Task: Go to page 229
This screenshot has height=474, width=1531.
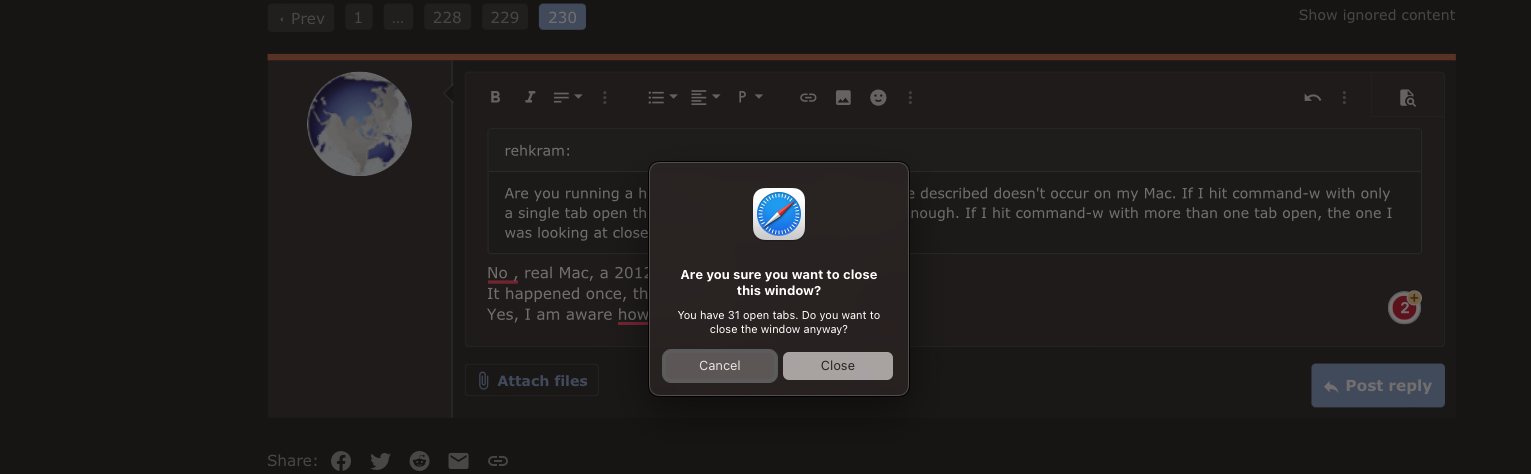Action: tap(505, 17)
